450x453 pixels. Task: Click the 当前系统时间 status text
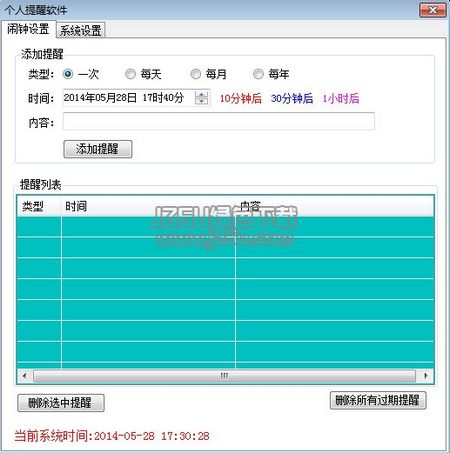point(112,436)
